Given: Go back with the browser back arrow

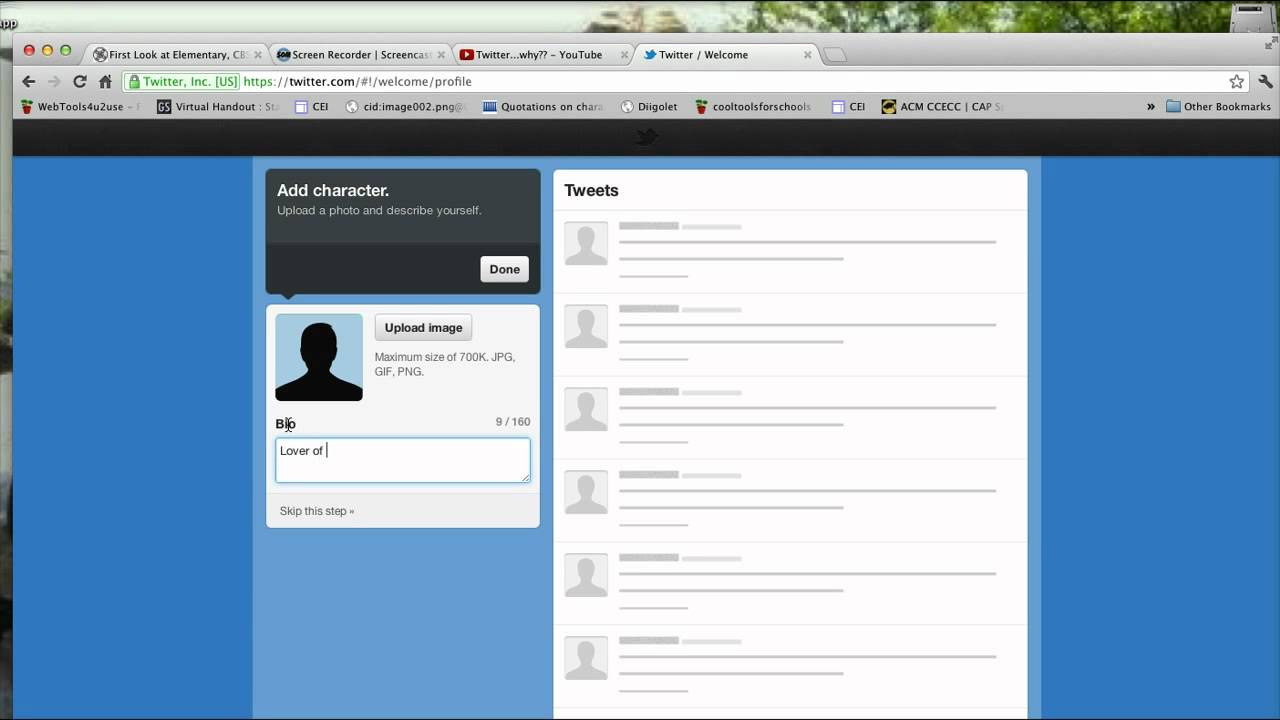Looking at the screenshot, I should point(28,82).
